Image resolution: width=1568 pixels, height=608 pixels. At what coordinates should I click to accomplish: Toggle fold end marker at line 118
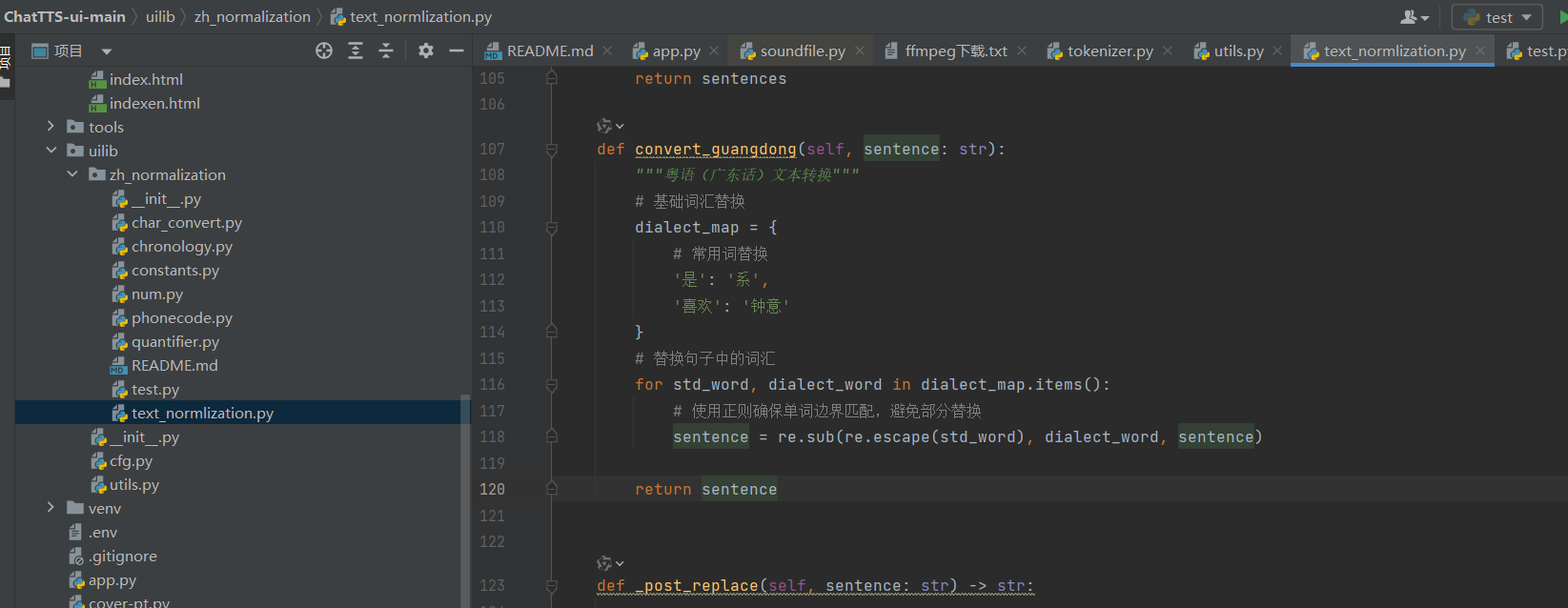[552, 436]
